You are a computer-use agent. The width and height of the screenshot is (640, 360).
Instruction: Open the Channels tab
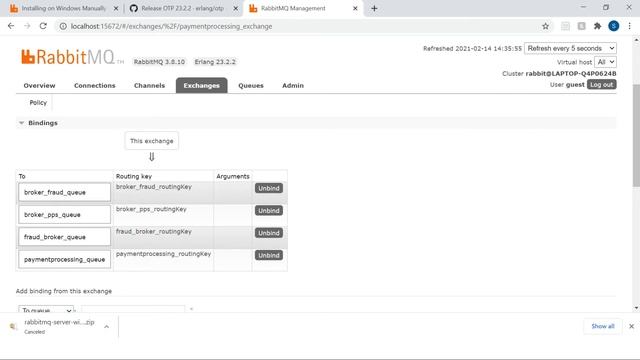coord(149,85)
